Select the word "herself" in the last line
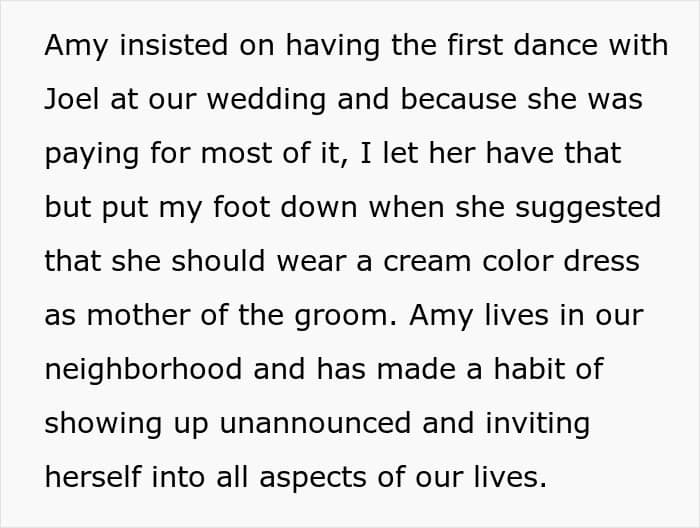Image resolution: width=700 pixels, height=528 pixels. point(93,478)
